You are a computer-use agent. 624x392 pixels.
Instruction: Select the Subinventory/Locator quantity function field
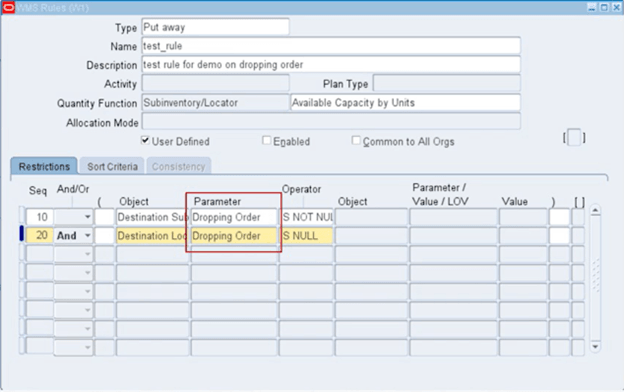[215, 103]
